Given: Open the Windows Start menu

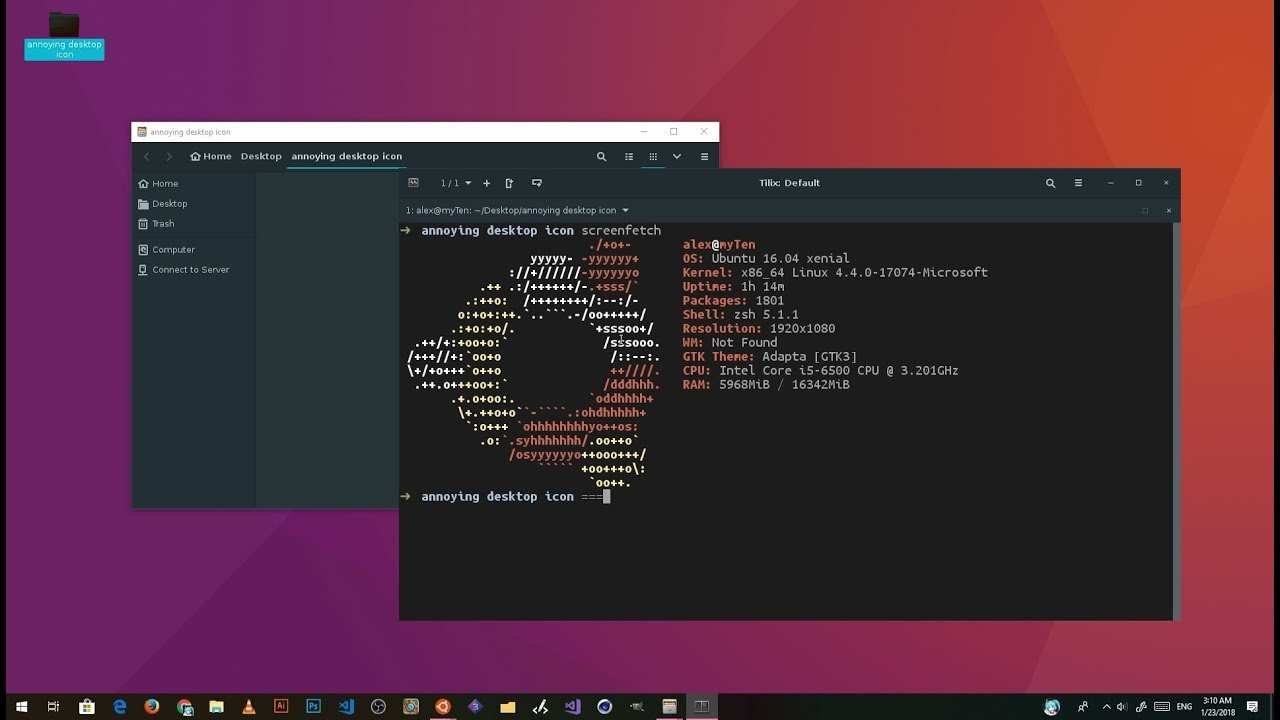Looking at the screenshot, I should pos(21,707).
